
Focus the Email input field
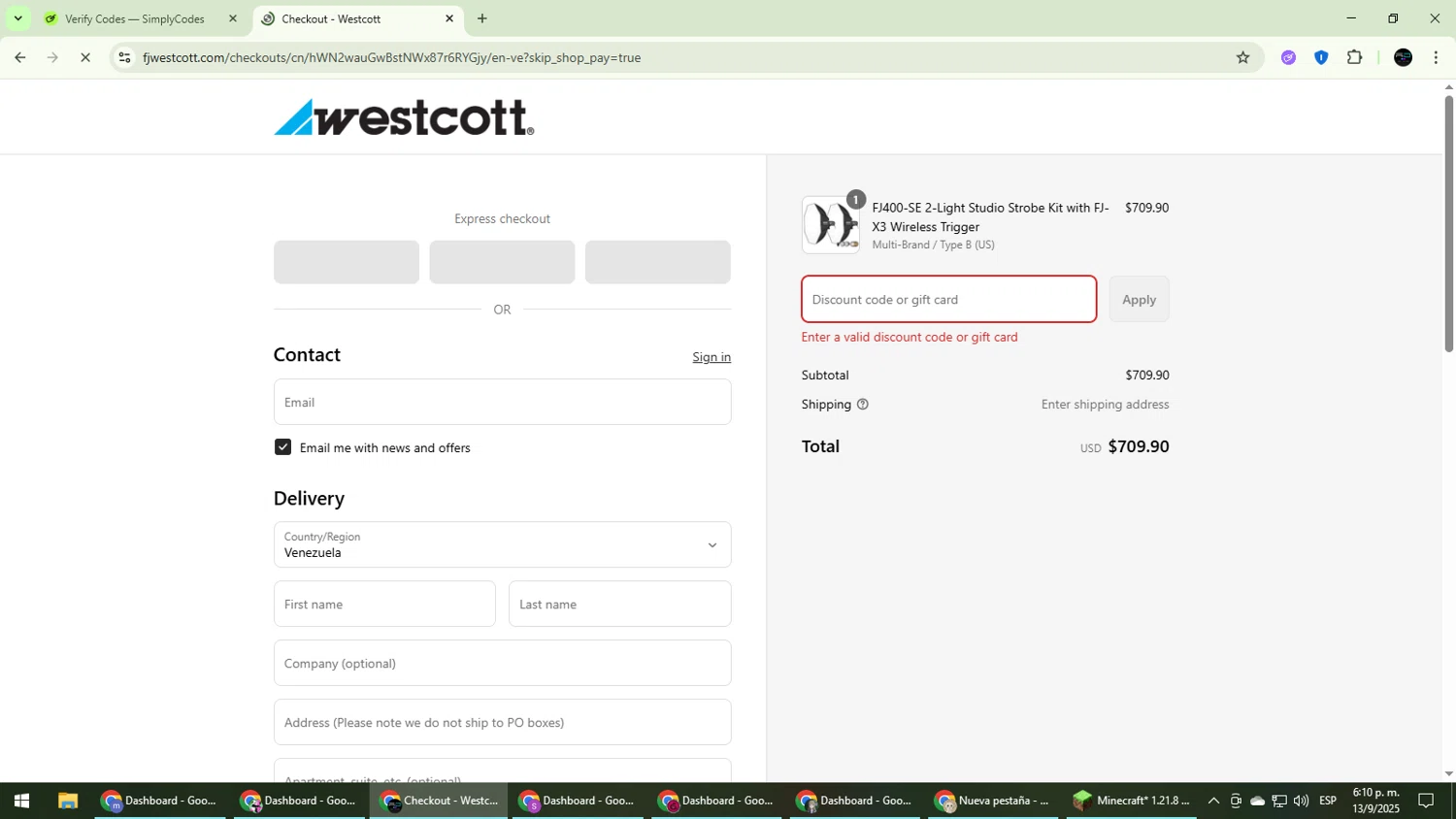tap(502, 402)
